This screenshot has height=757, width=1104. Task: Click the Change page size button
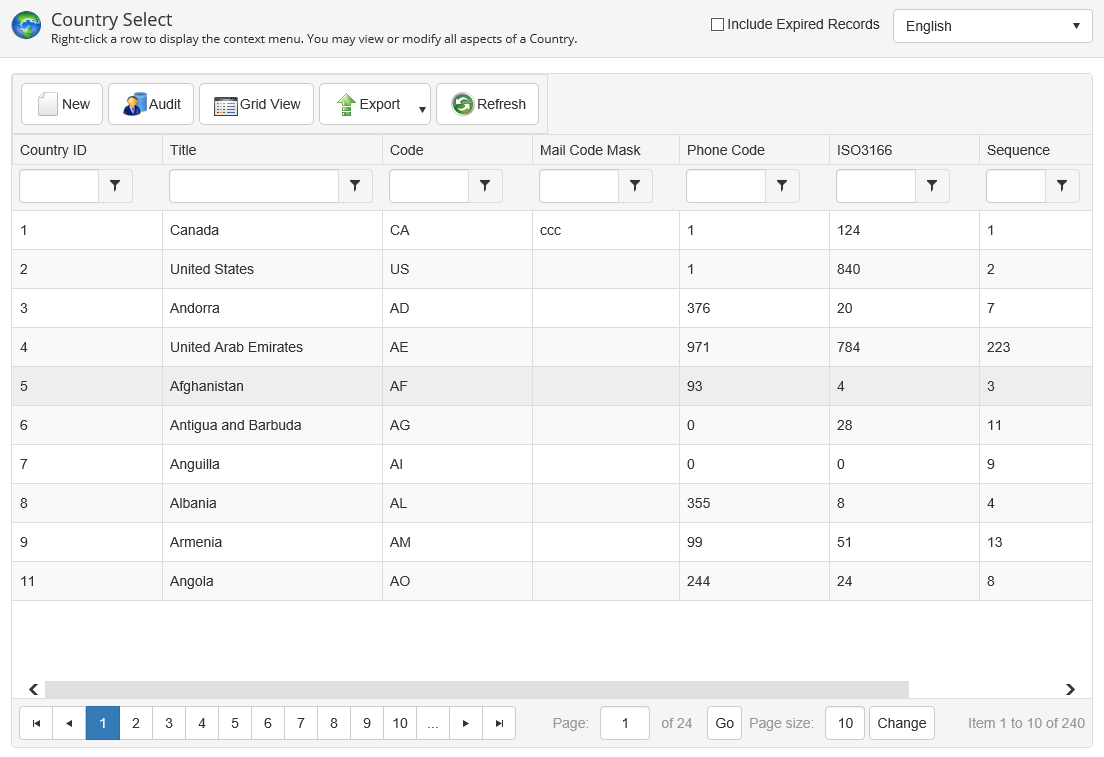[901, 723]
